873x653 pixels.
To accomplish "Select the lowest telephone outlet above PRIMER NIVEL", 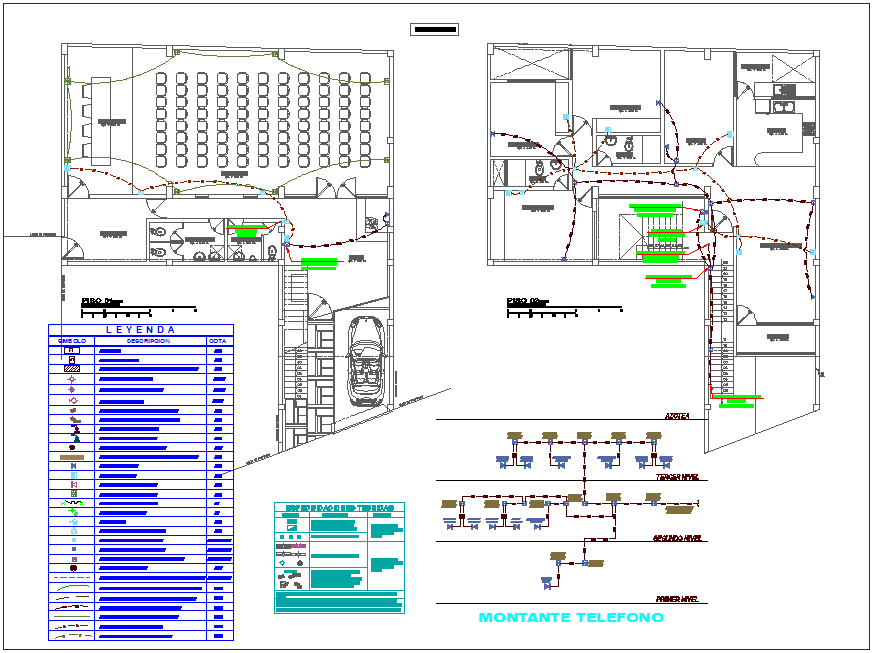I will point(546,581).
